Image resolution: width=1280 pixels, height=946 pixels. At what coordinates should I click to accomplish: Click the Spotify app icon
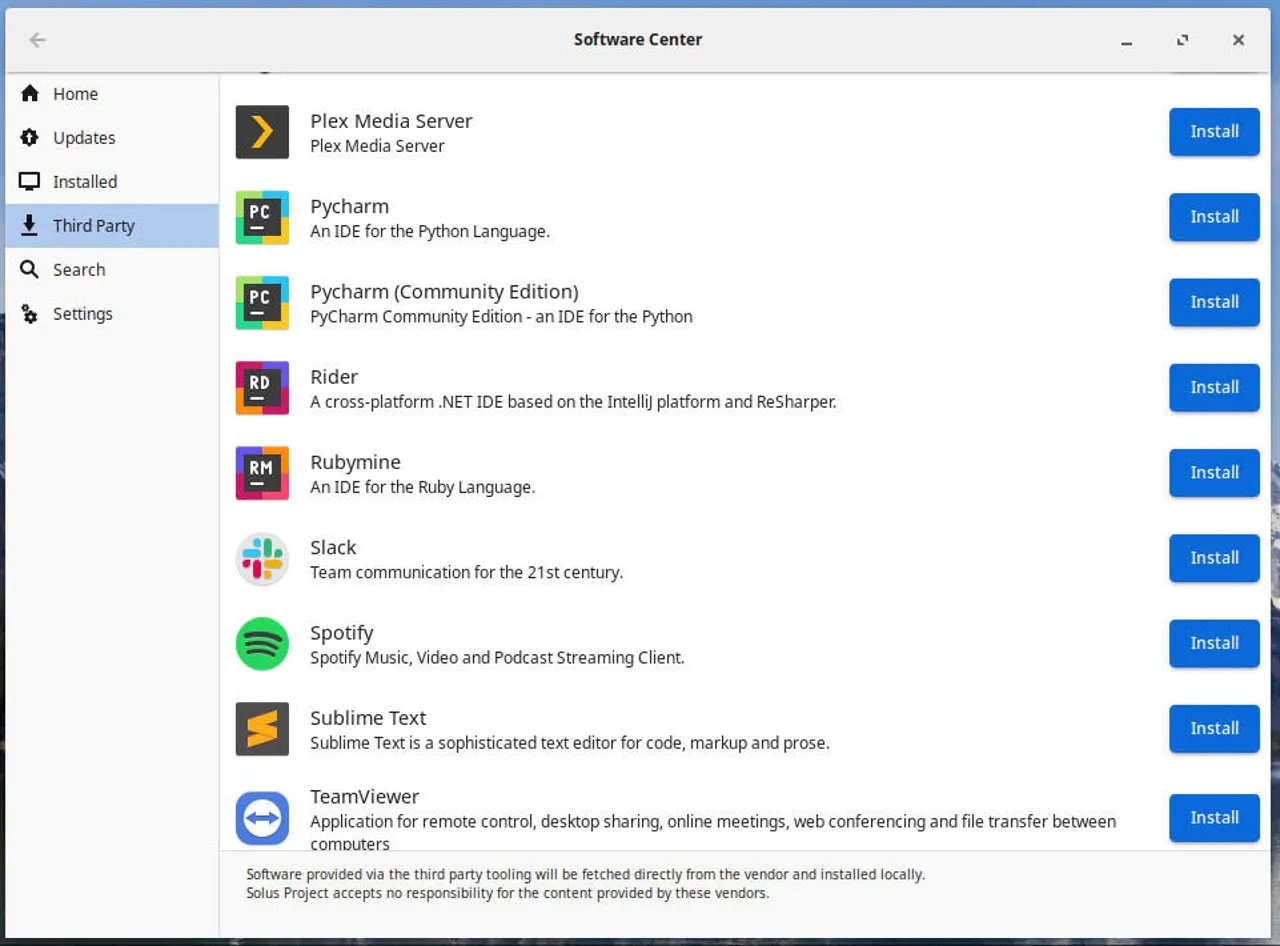262,644
